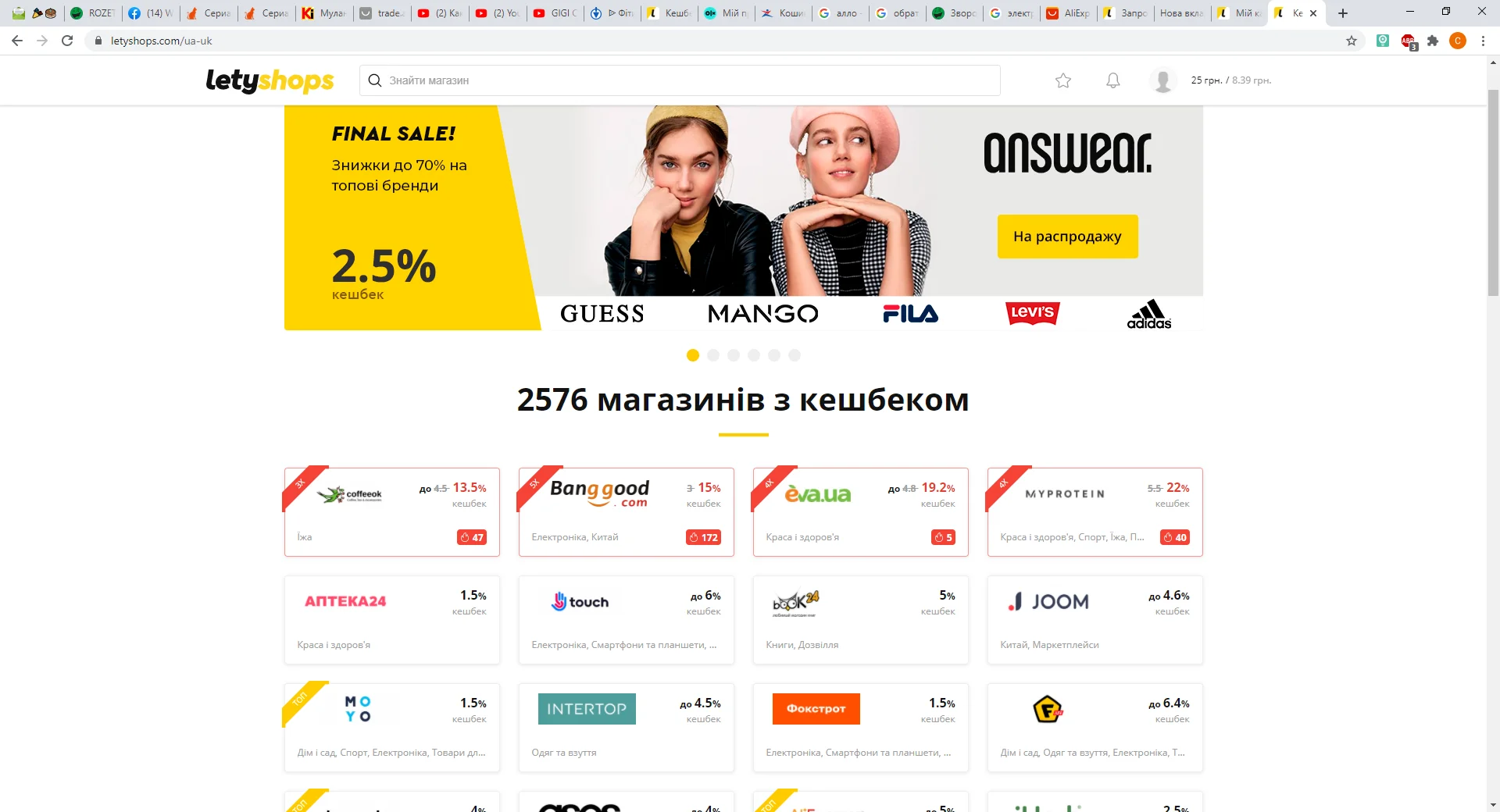Switch to the ROZETKA browser tab
The height and width of the screenshot is (812, 1500).
(x=92, y=13)
